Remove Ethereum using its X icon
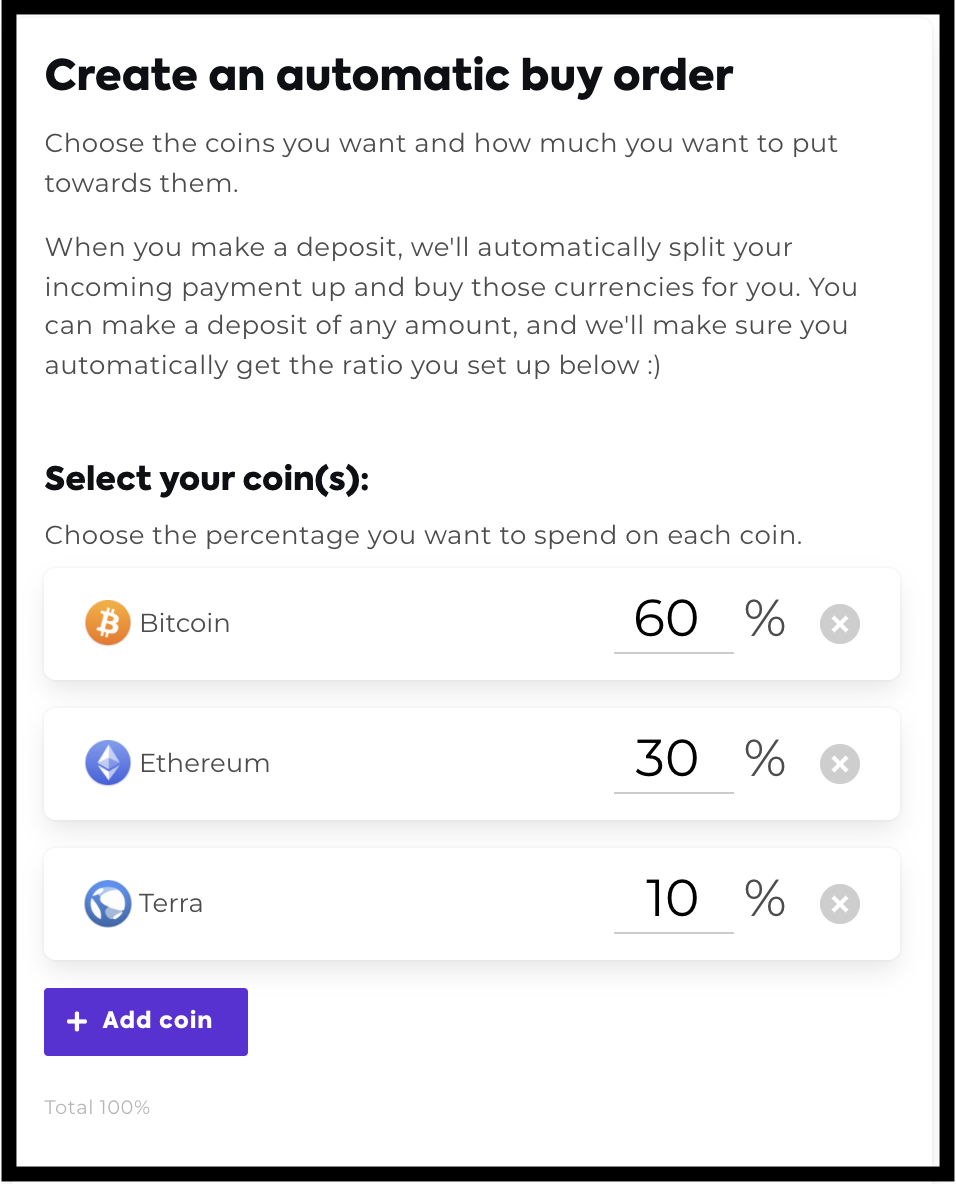This screenshot has height=1184, width=956. (x=840, y=763)
